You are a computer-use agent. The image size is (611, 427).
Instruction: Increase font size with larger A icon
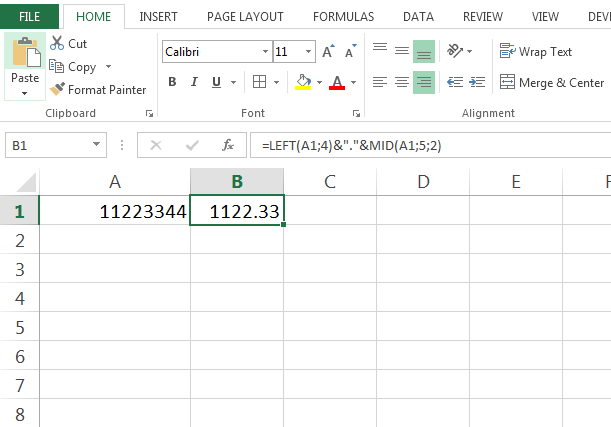pyautogui.click(x=328, y=51)
